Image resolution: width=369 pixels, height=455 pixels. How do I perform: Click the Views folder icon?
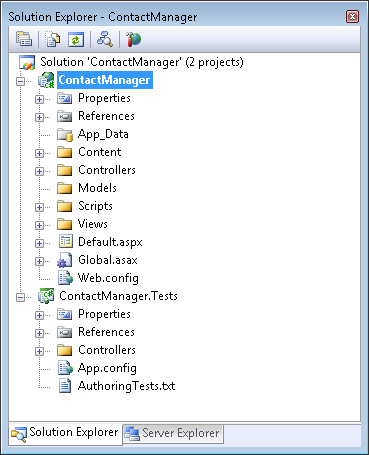click(65, 224)
